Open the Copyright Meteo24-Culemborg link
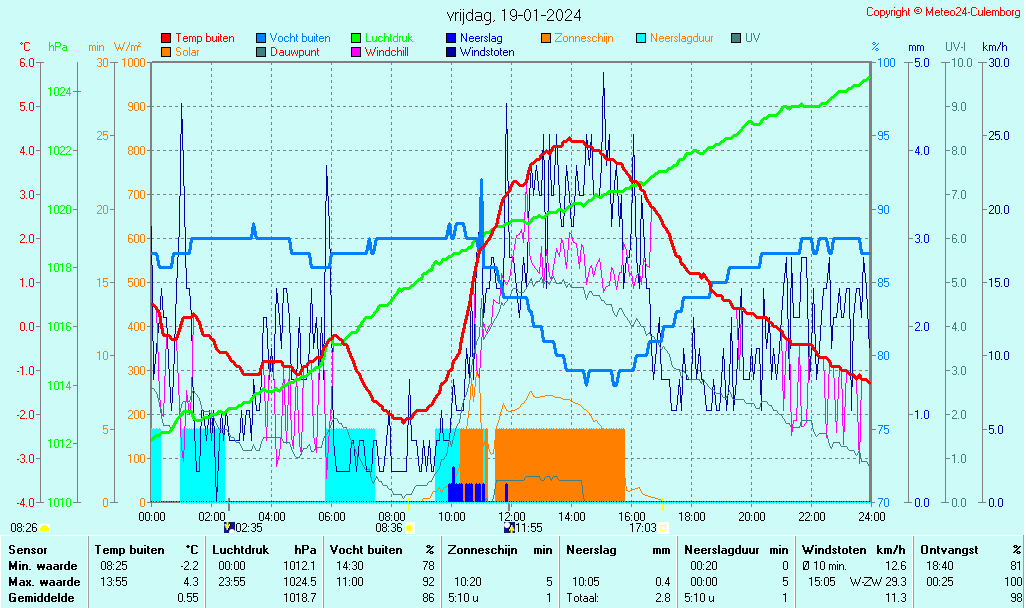The height and width of the screenshot is (608, 1026). [943, 12]
